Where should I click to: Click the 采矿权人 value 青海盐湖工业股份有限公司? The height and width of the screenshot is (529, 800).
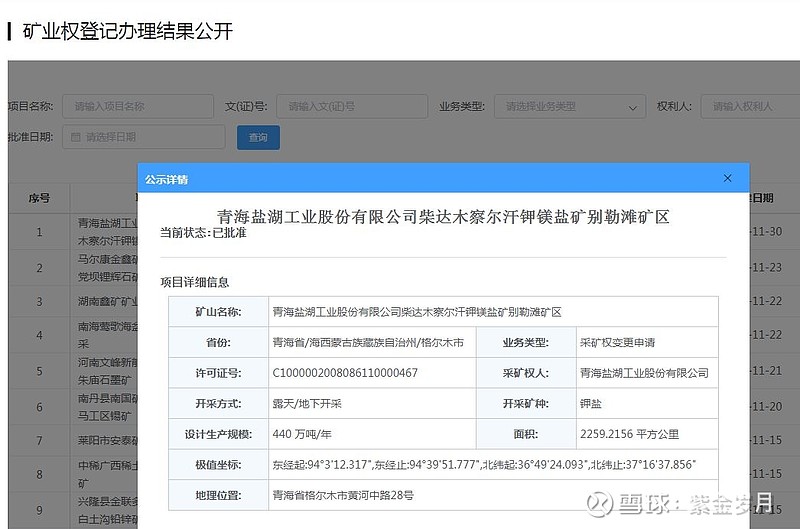click(644, 373)
